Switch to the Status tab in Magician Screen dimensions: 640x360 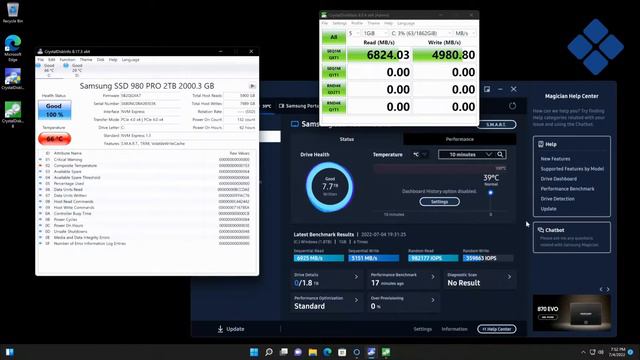click(347, 139)
